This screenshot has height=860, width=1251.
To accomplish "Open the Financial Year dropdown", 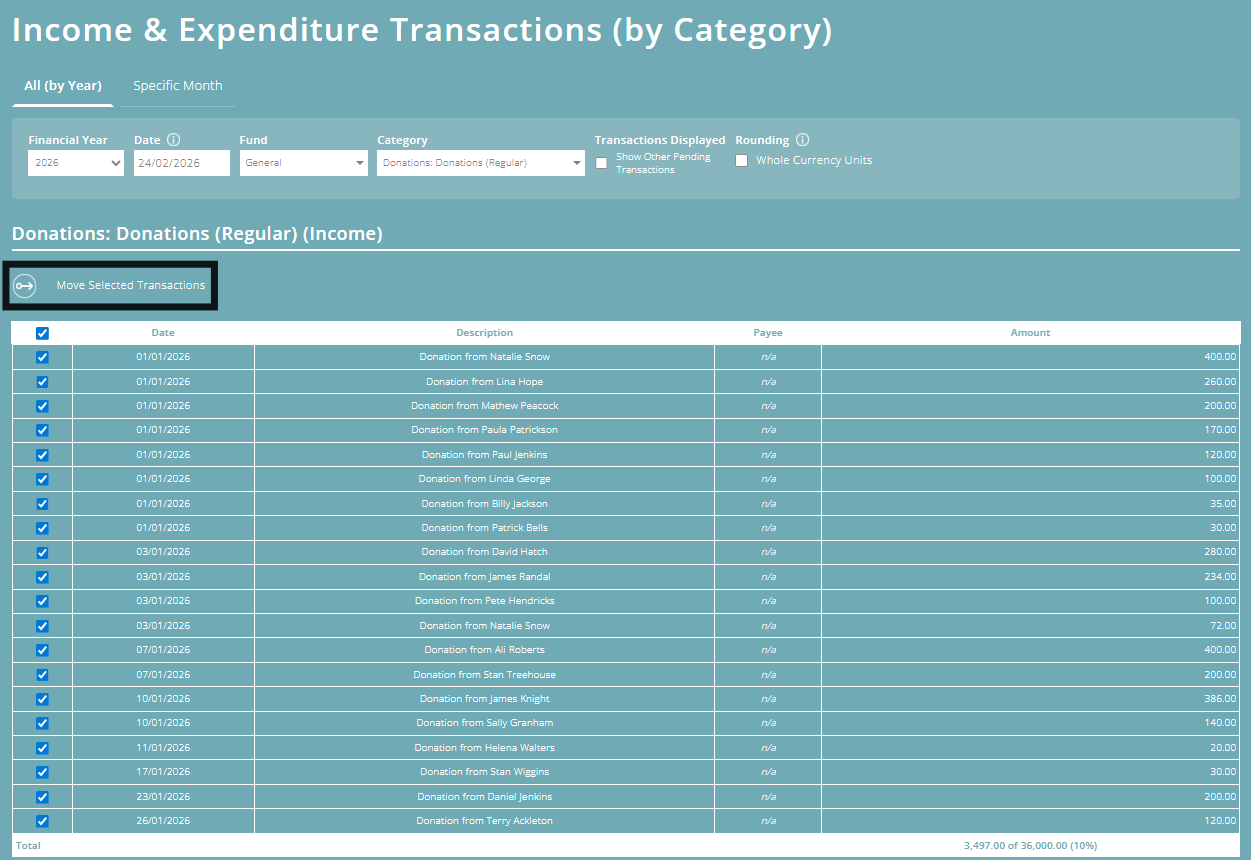I will click(75, 162).
